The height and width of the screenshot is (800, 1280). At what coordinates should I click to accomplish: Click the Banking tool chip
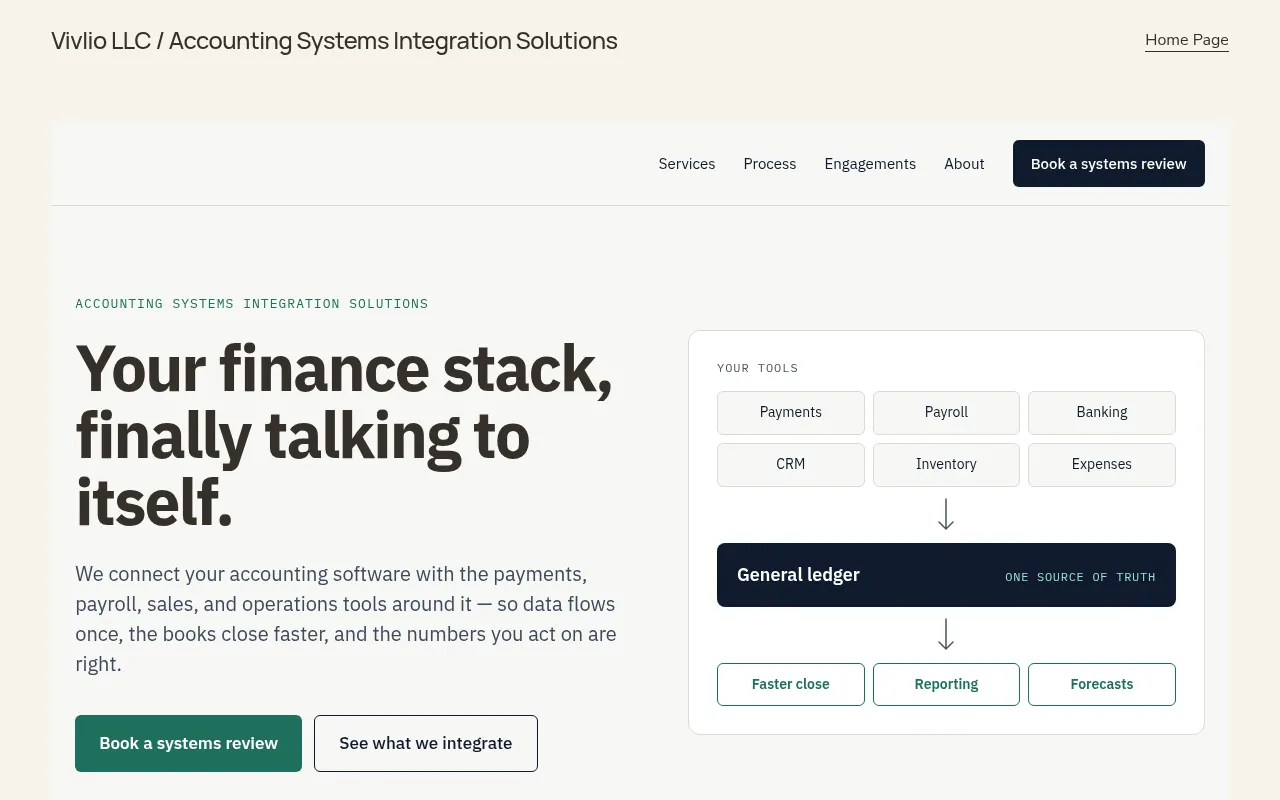pos(1102,413)
